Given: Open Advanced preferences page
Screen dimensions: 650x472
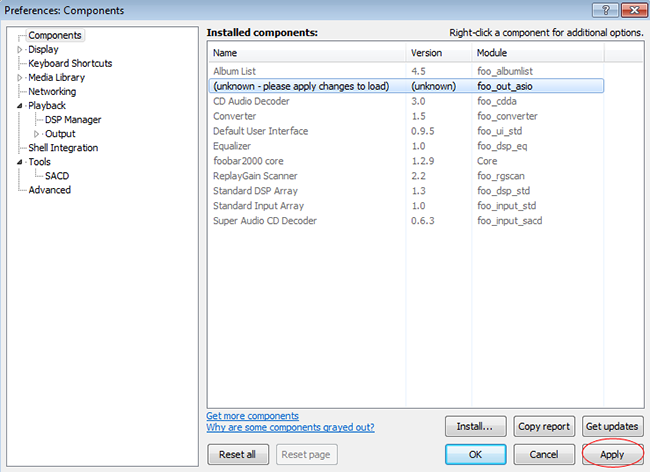Looking at the screenshot, I should (49, 190).
